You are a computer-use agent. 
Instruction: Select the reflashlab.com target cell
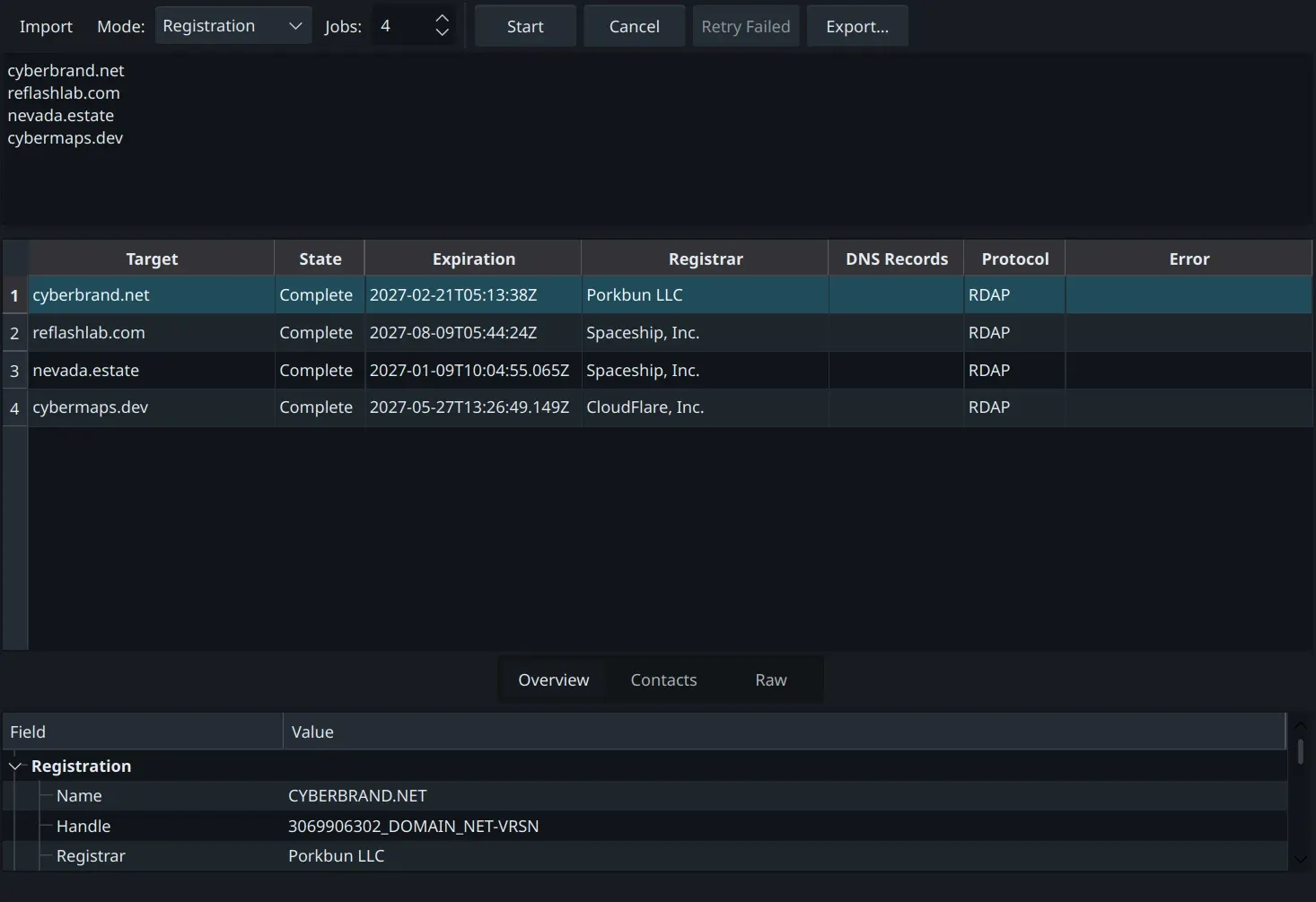152,332
